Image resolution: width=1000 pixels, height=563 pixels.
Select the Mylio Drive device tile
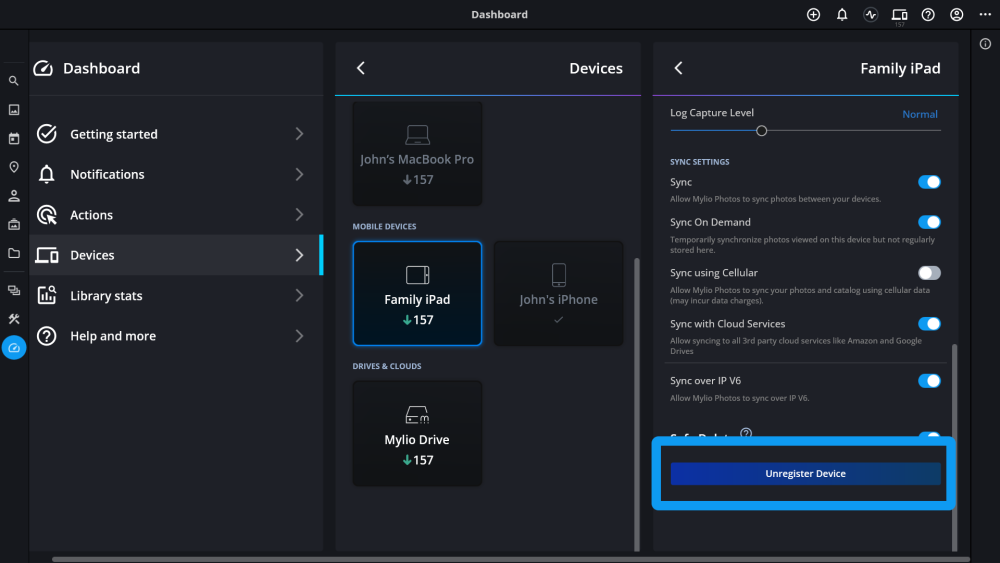[x=417, y=433]
